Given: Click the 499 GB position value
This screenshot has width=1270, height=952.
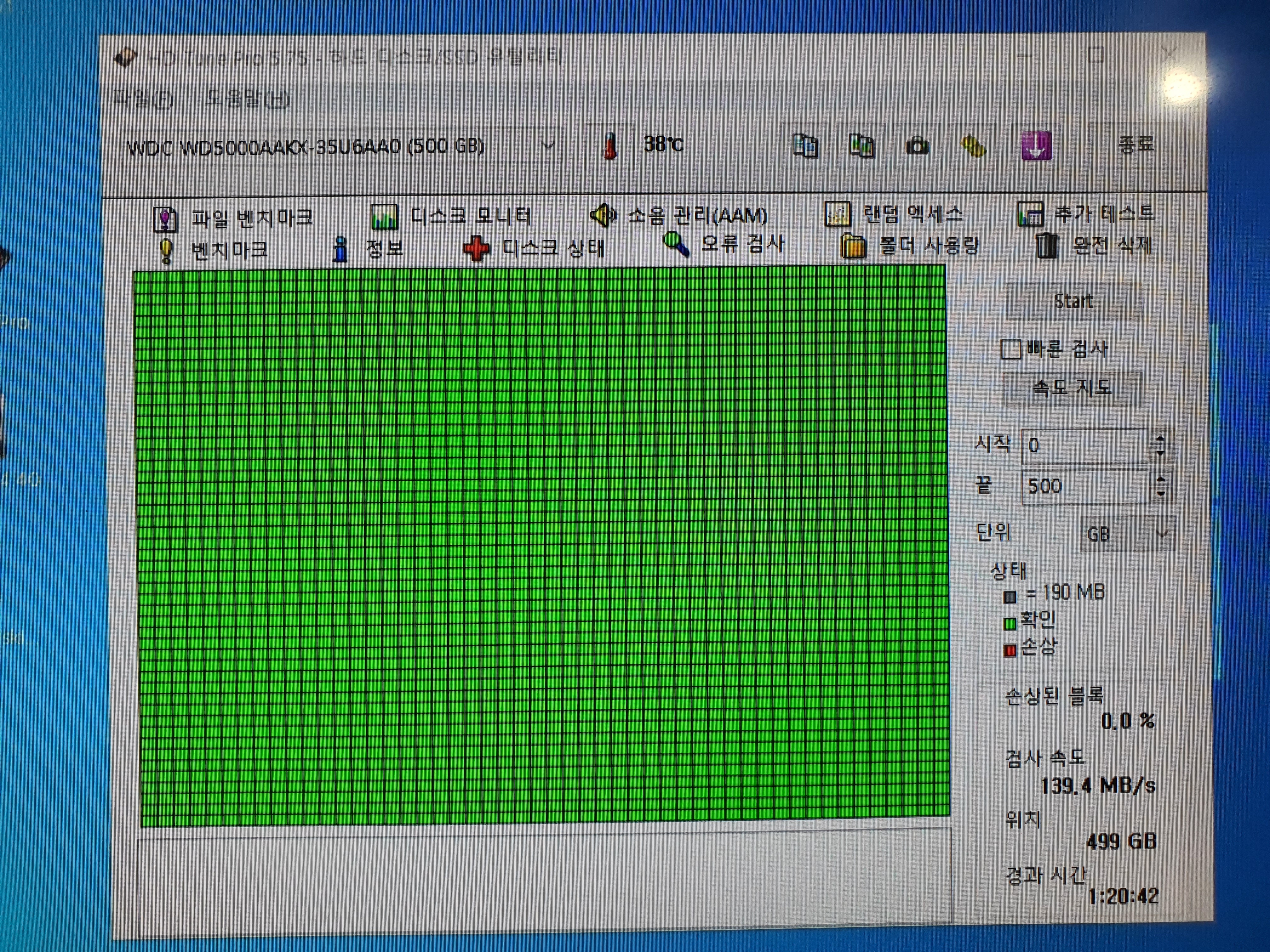Looking at the screenshot, I should pyautogui.click(x=1121, y=842).
